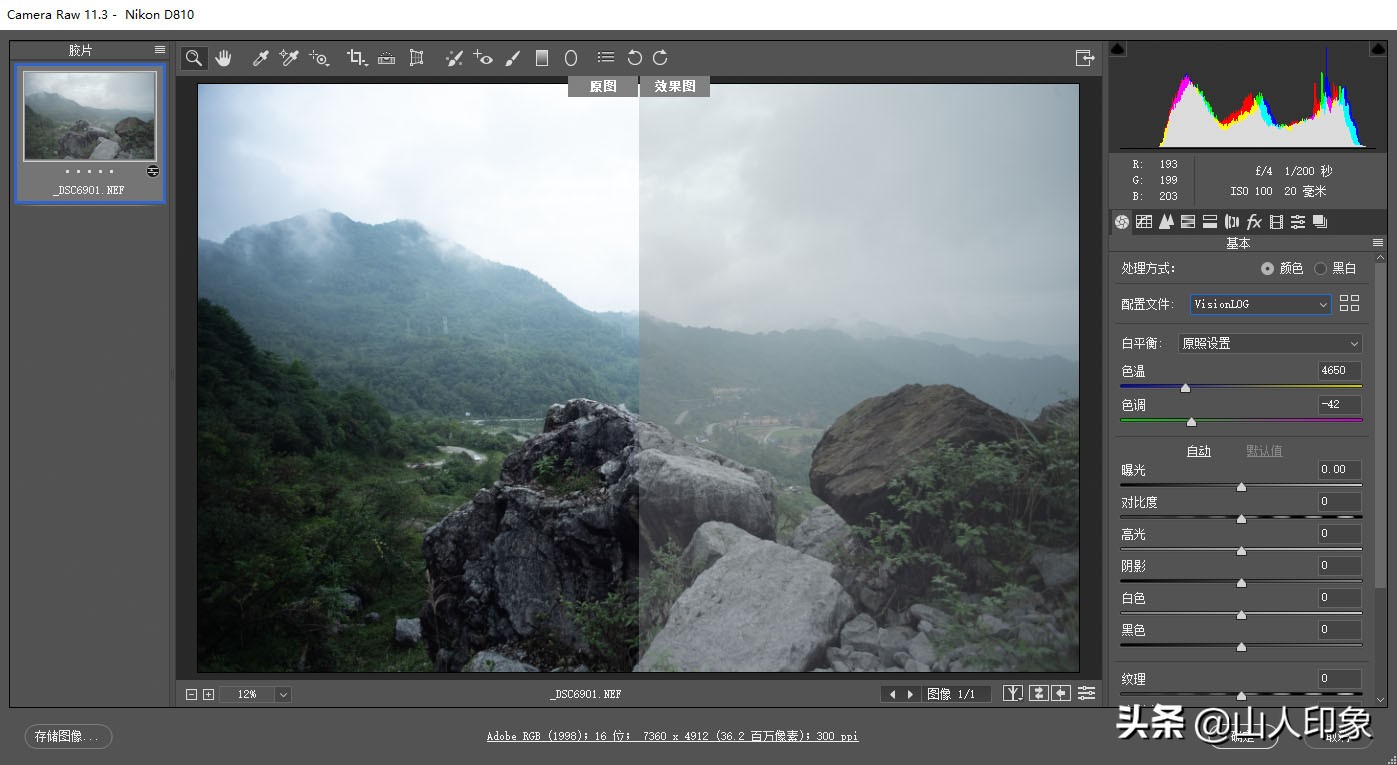Rotate image 90° clockwise
1397x765 pixels.
coord(660,58)
